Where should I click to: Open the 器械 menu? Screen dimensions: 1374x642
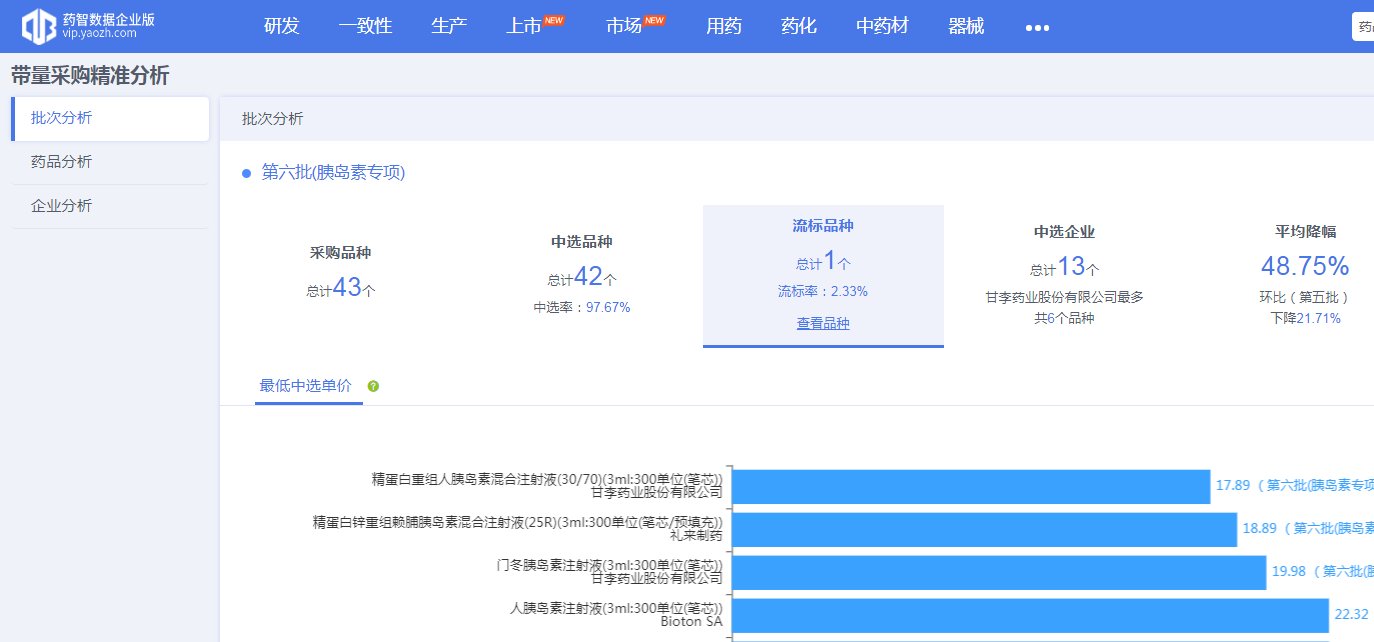coord(965,27)
